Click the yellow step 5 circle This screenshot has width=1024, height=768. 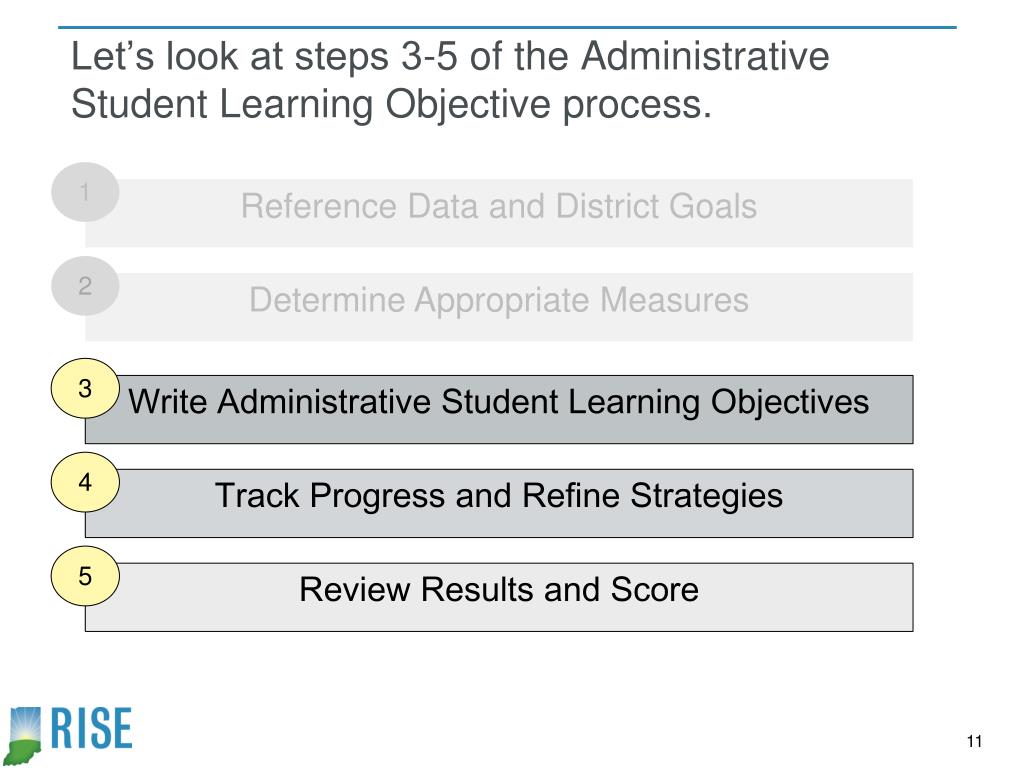pos(85,577)
